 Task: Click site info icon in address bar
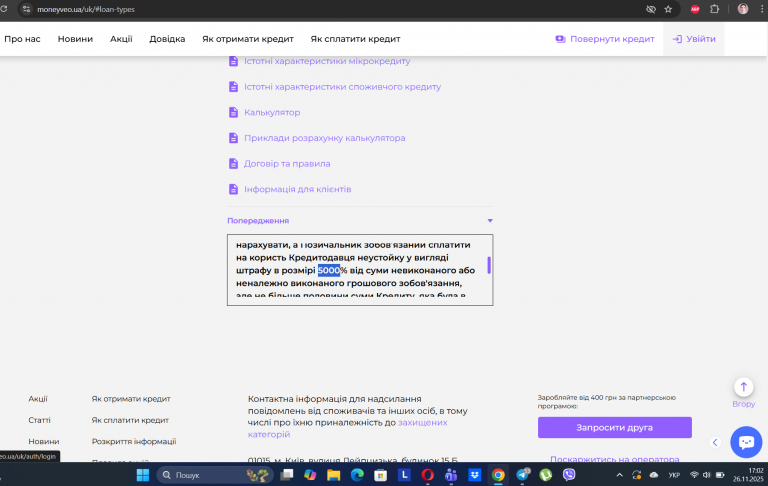point(26,9)
